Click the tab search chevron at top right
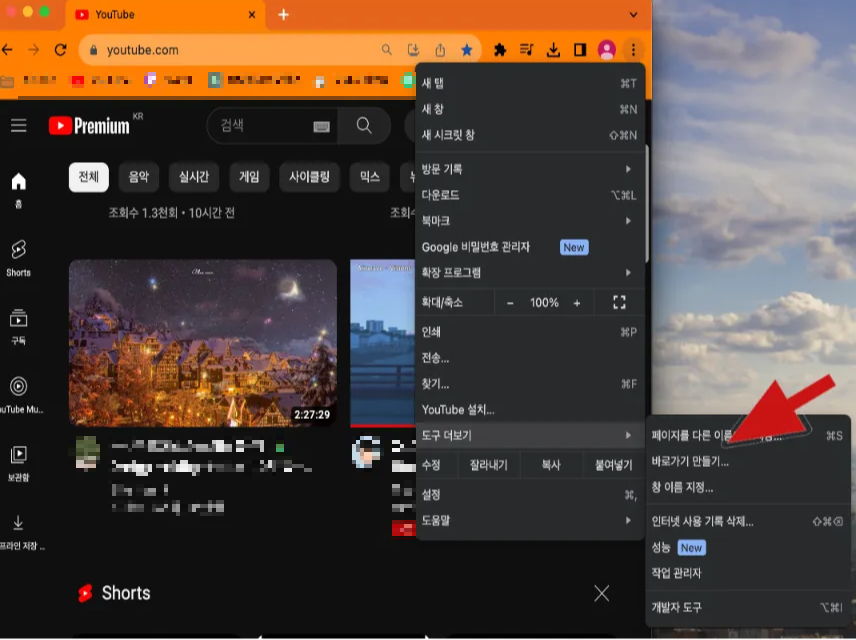This screenshot has width=856, height=640. coord(633,15)
